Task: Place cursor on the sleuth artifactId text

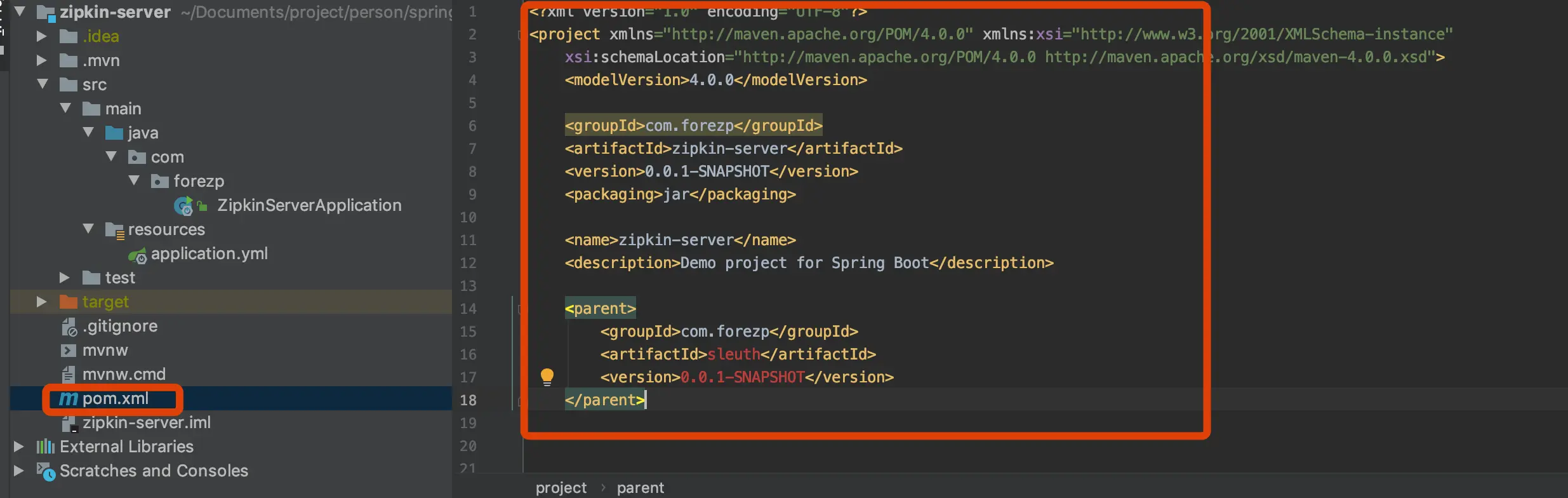Action: tap(734, 354)
